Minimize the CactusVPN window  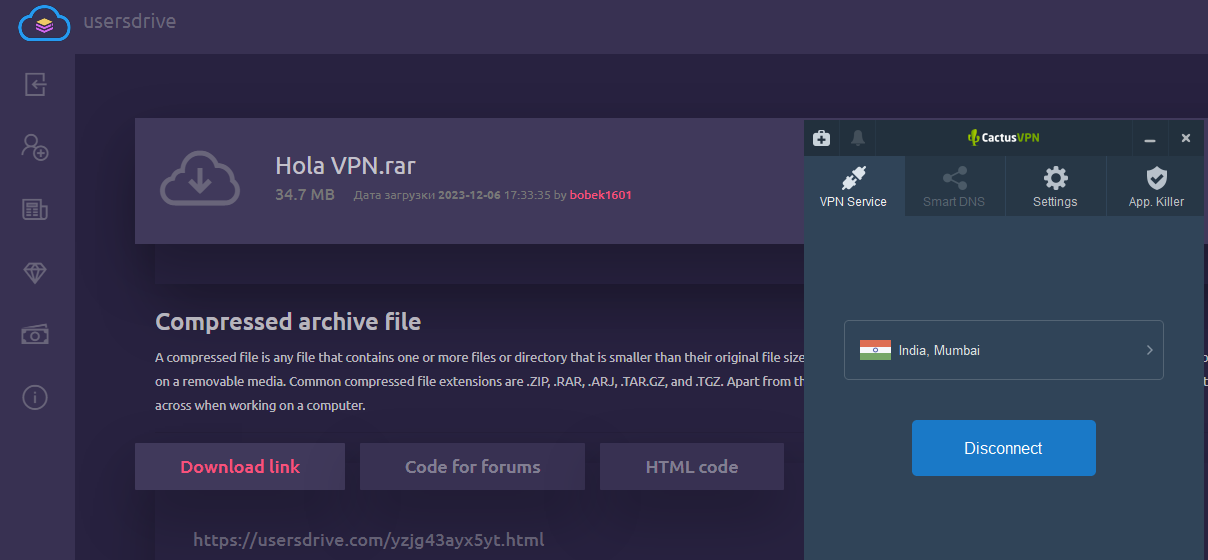pyautogui.click(x=1150, y=138)
